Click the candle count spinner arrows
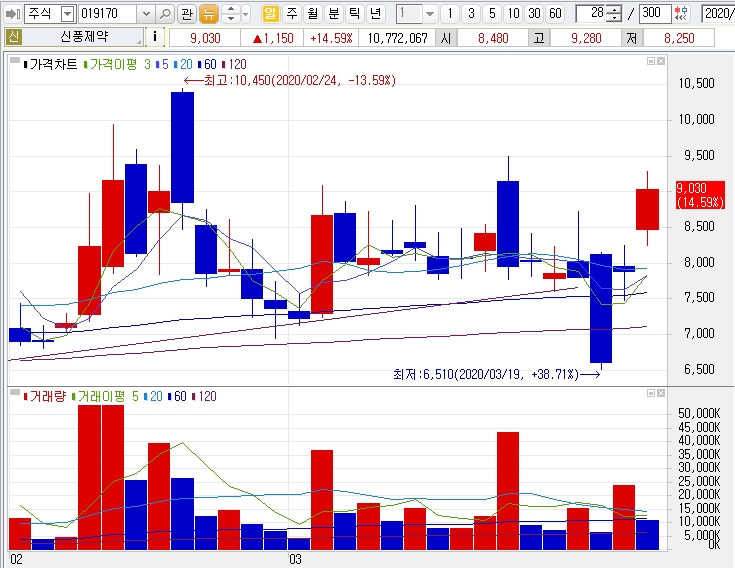This screenshot has height=568, width=735. pos(614,14)
